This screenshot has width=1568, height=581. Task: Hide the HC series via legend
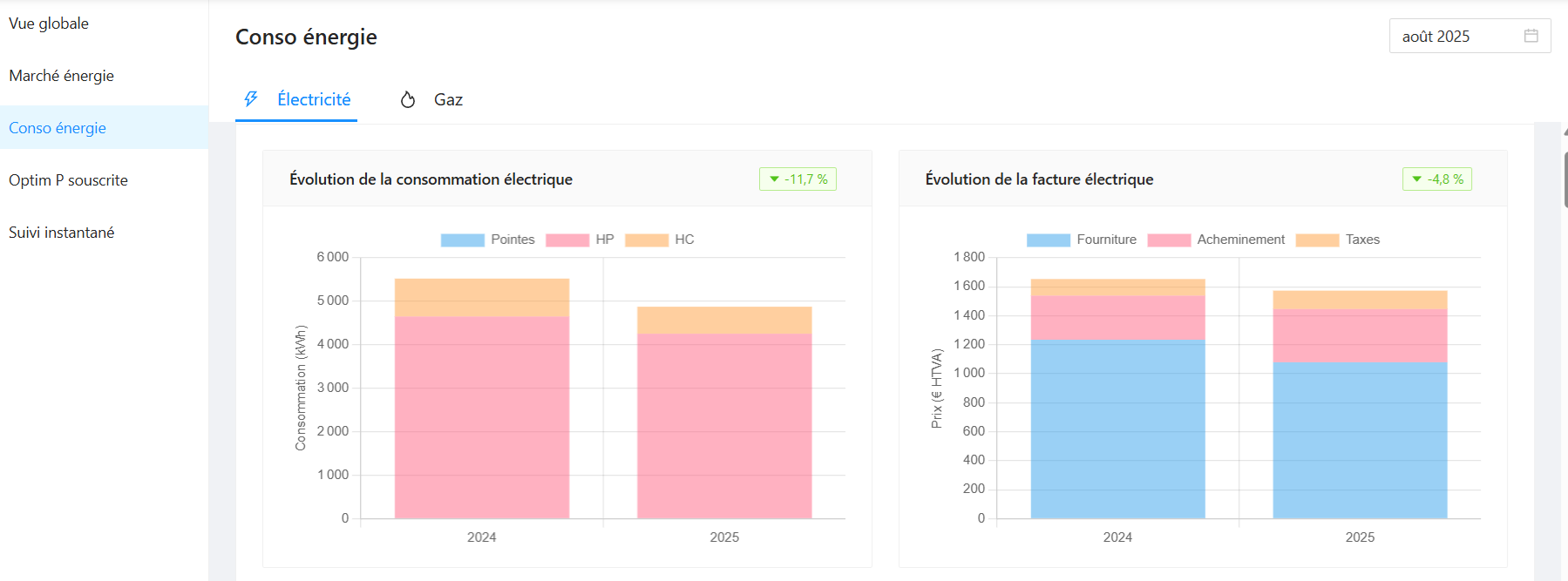pyautogui.click(x=660, y=240)
